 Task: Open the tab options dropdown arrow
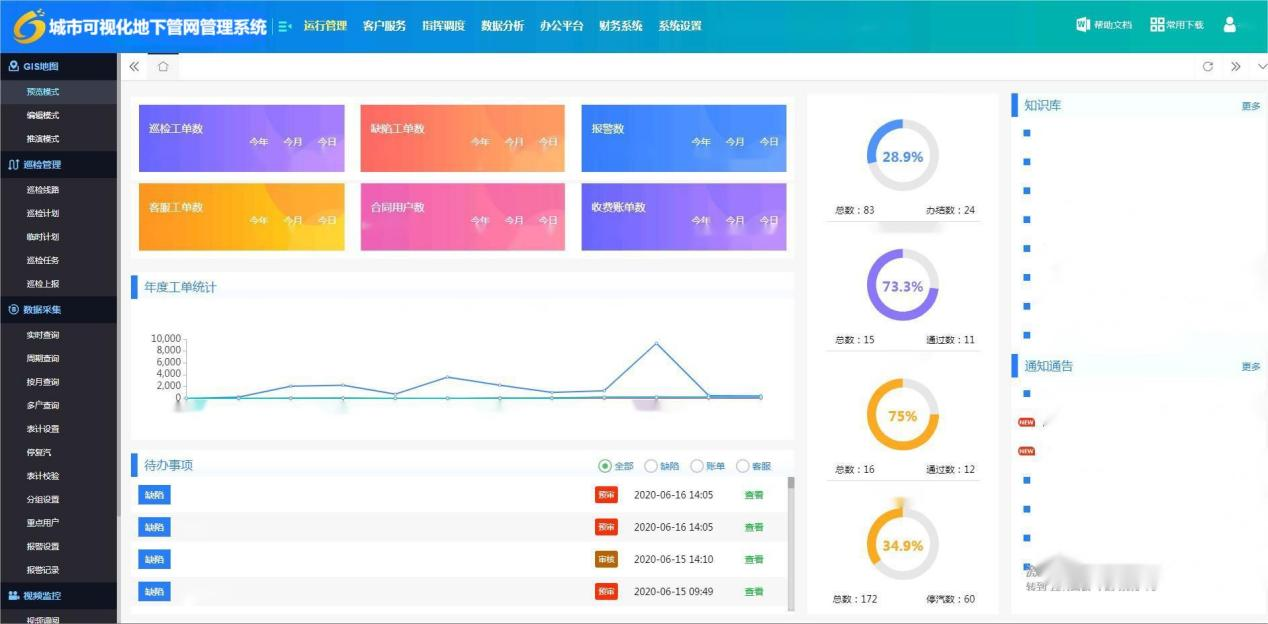1261,67
